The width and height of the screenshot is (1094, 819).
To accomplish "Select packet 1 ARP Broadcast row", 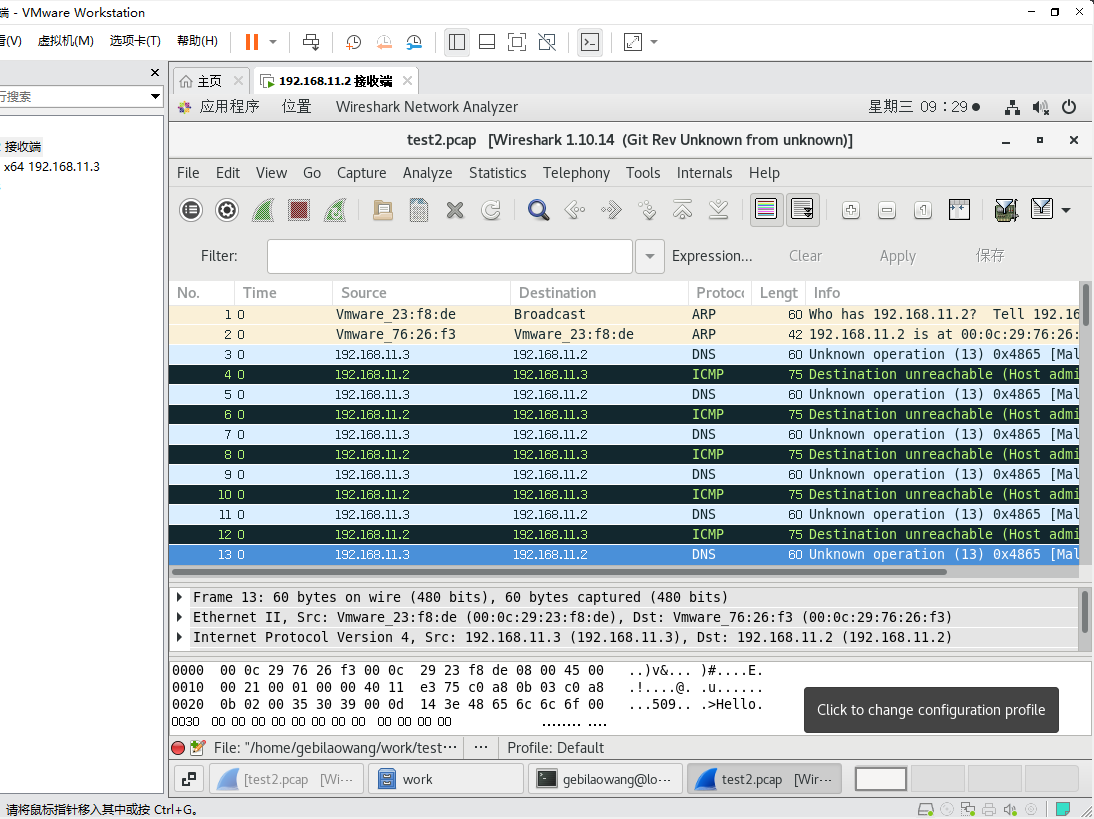I will point(624,315).
